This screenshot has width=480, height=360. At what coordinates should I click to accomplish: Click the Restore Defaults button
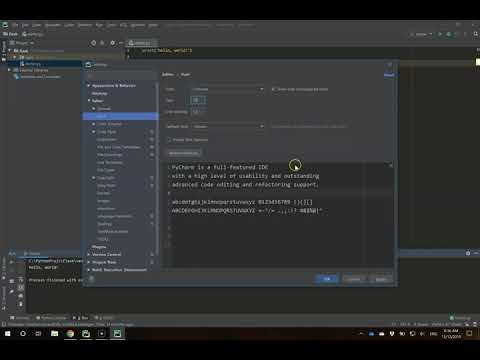point(183,153)
